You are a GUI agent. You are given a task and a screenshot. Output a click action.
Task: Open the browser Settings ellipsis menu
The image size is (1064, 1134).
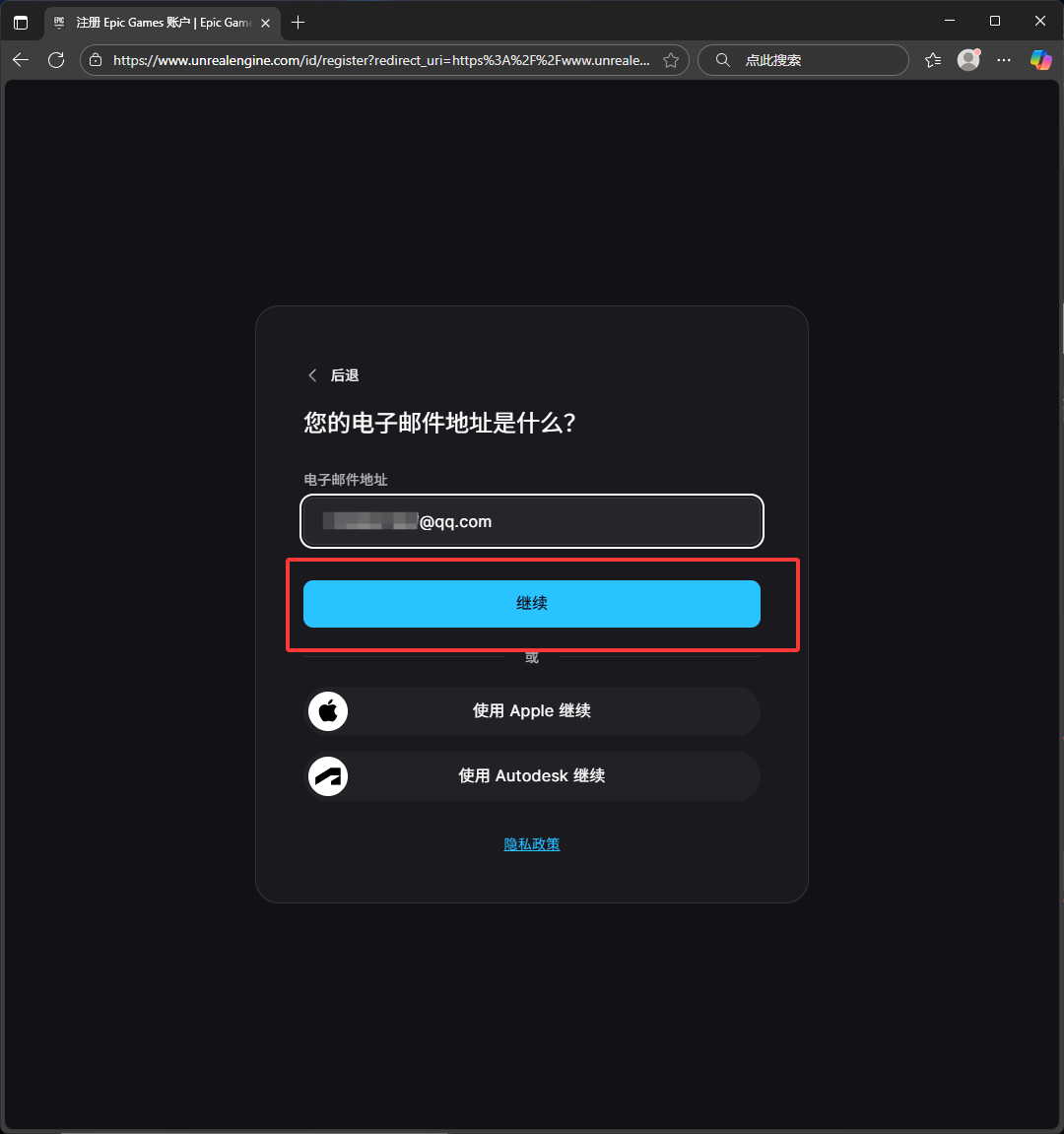(x=1004, y=60)
